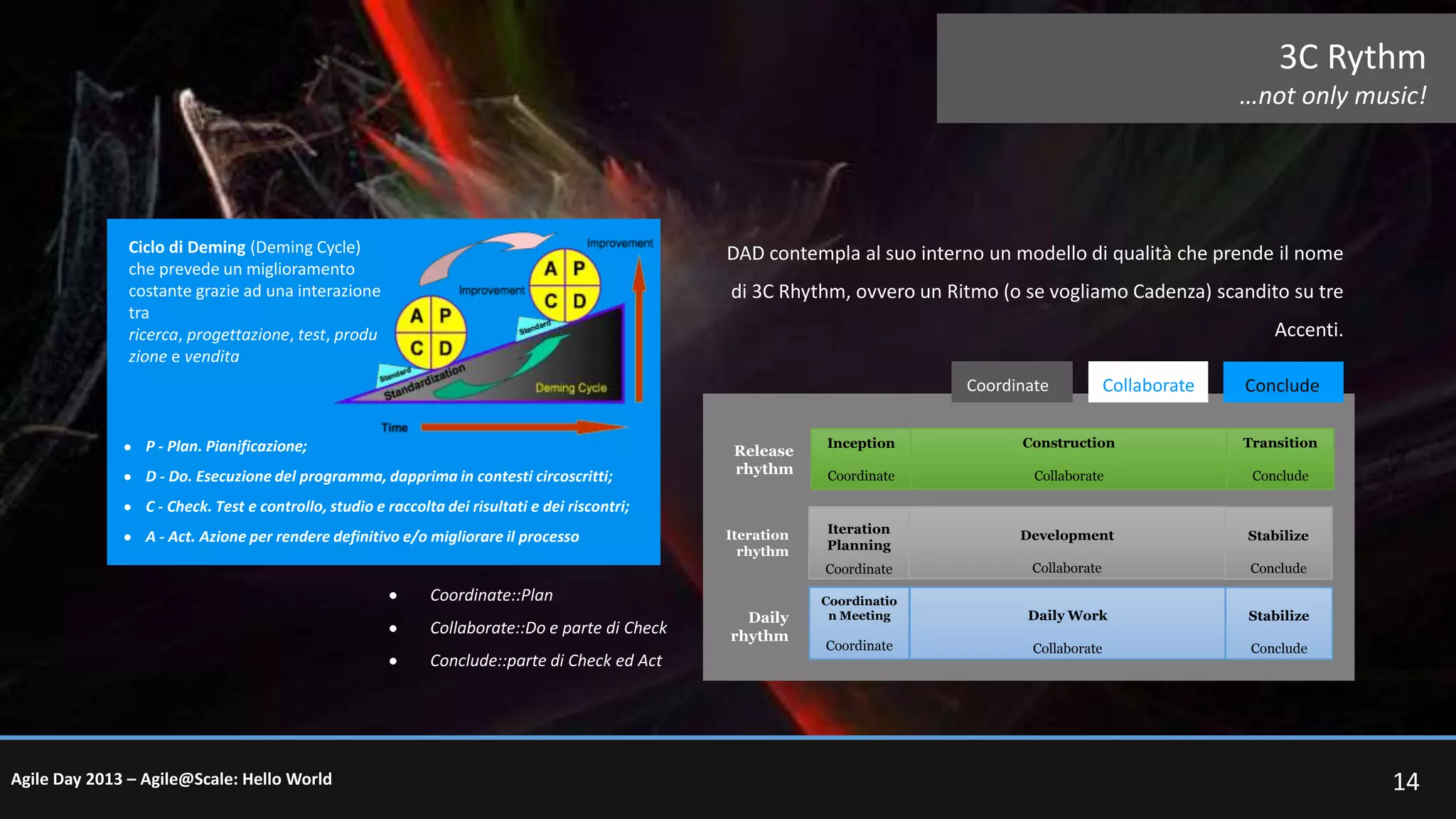Image resolution: width=1456 pixels, height=819 pixels.
Task: Click the Iteration Planning cell
Action: [x=859, y=543]
